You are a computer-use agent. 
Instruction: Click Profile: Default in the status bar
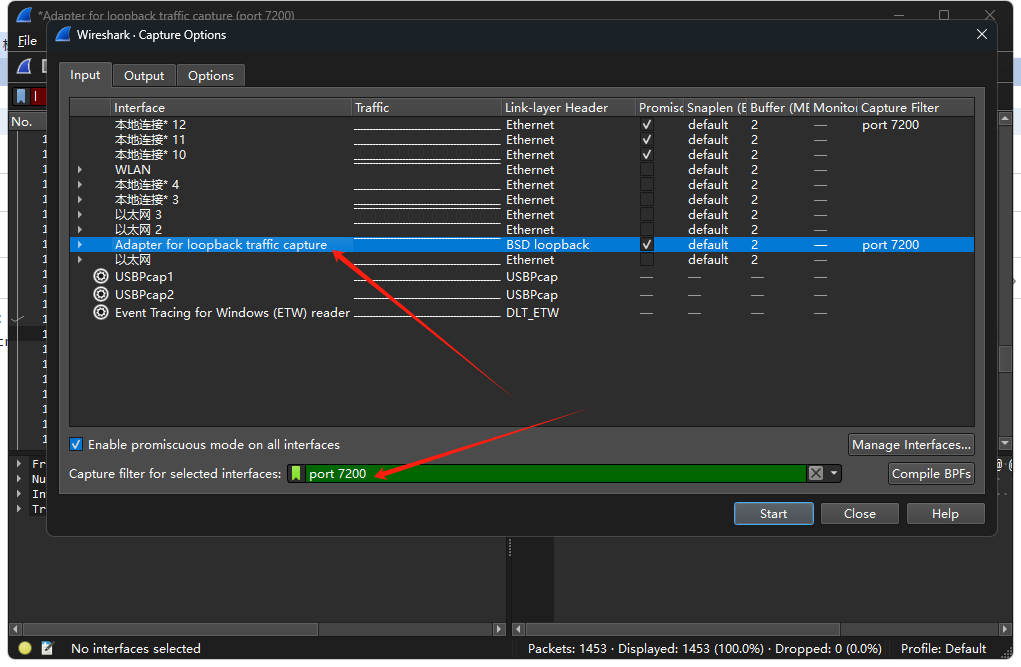(943, 649)
